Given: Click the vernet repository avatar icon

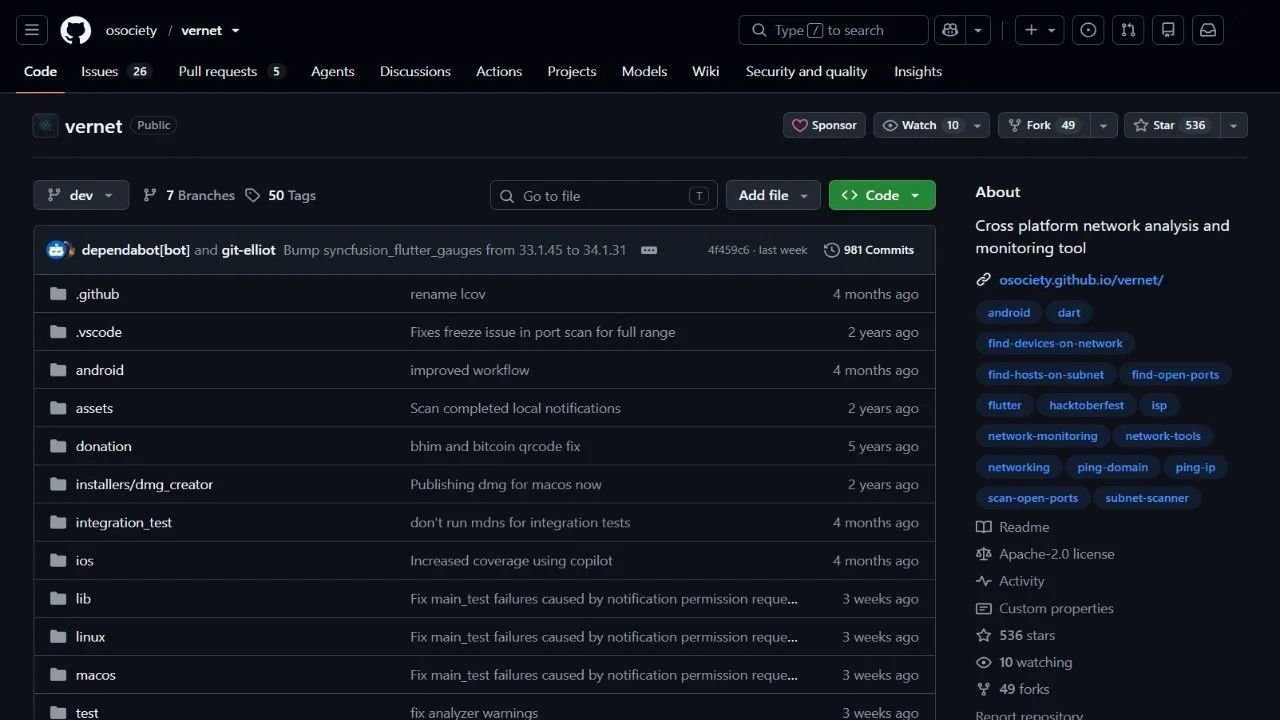Looking at the screenshot, I should point(46,126).
